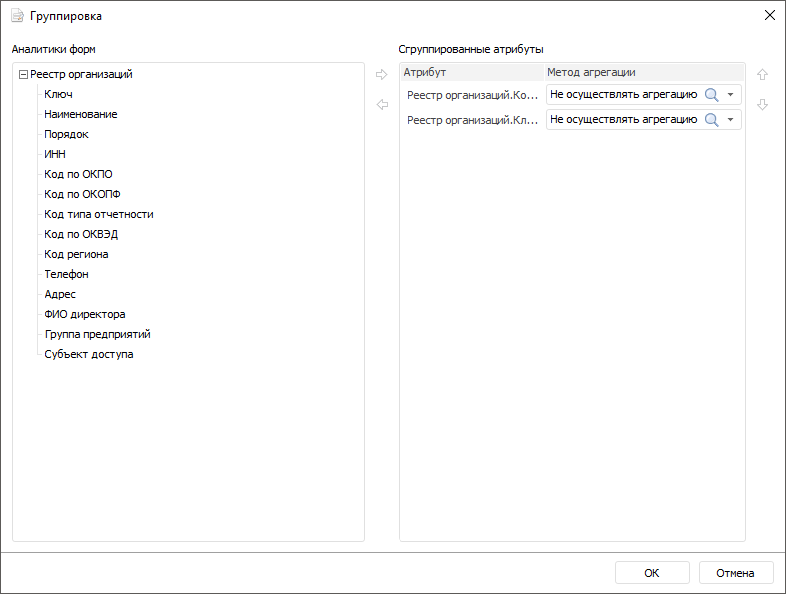Close the Группировка dialog window

pos(769,16)
